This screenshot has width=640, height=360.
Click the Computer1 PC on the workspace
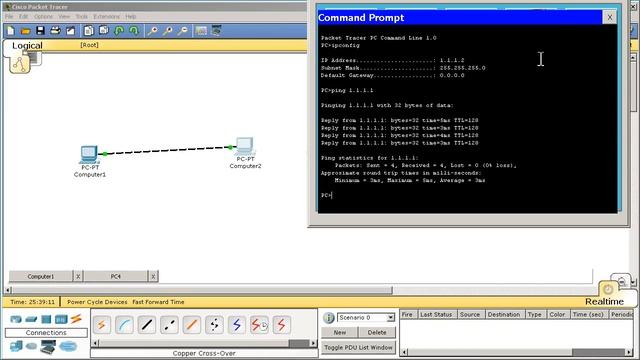pyautogui.click(x=89, y=154)
